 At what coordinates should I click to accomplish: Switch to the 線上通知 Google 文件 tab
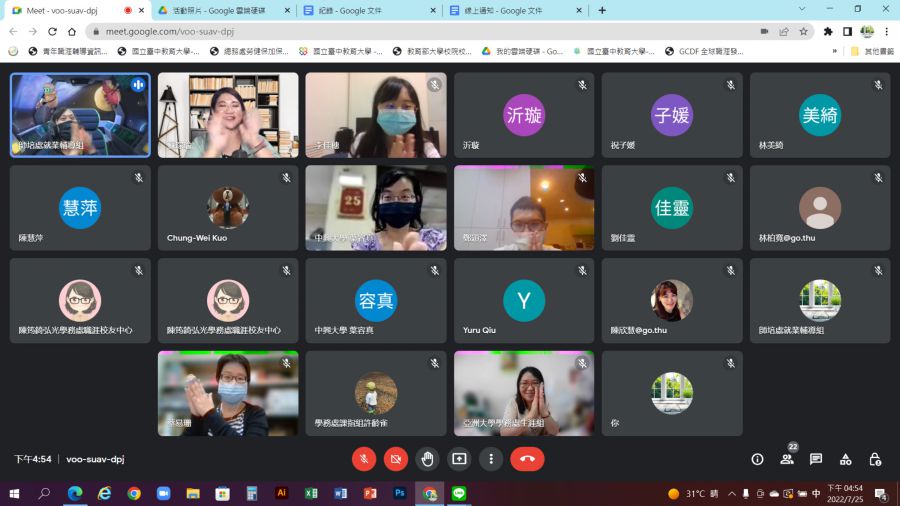512,10
